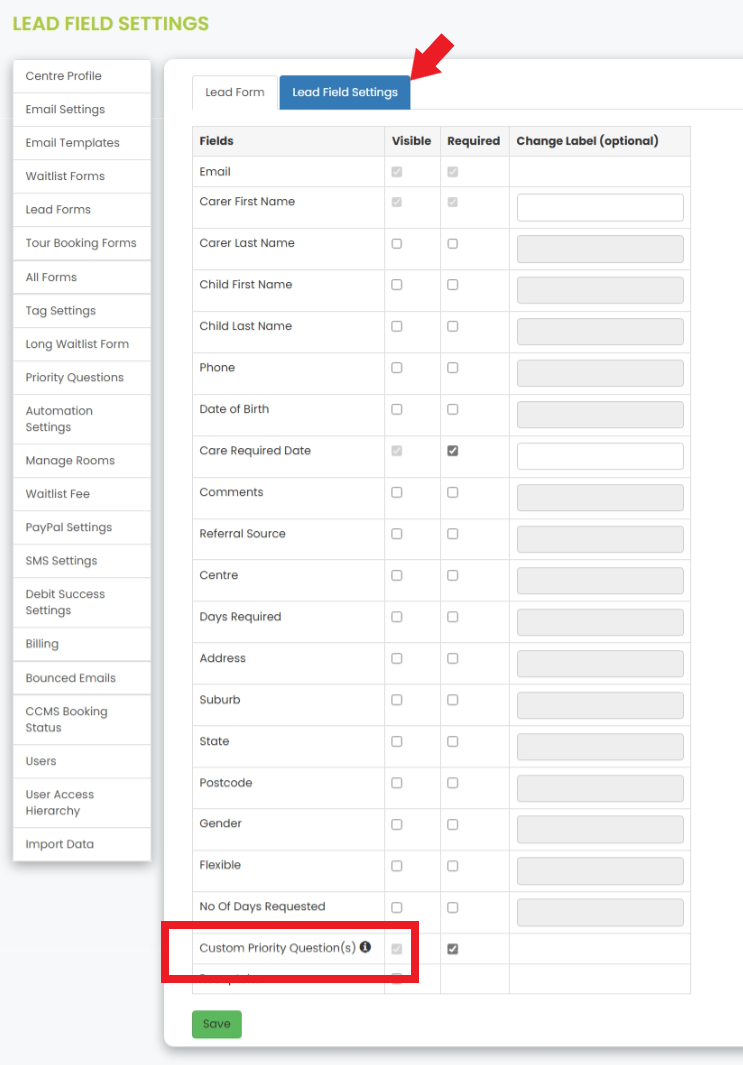Image resolution: width=743 pixels, height=1065 pixels.
Task: Tick Visible for Child First Name
Action: (x=397, y=285)
